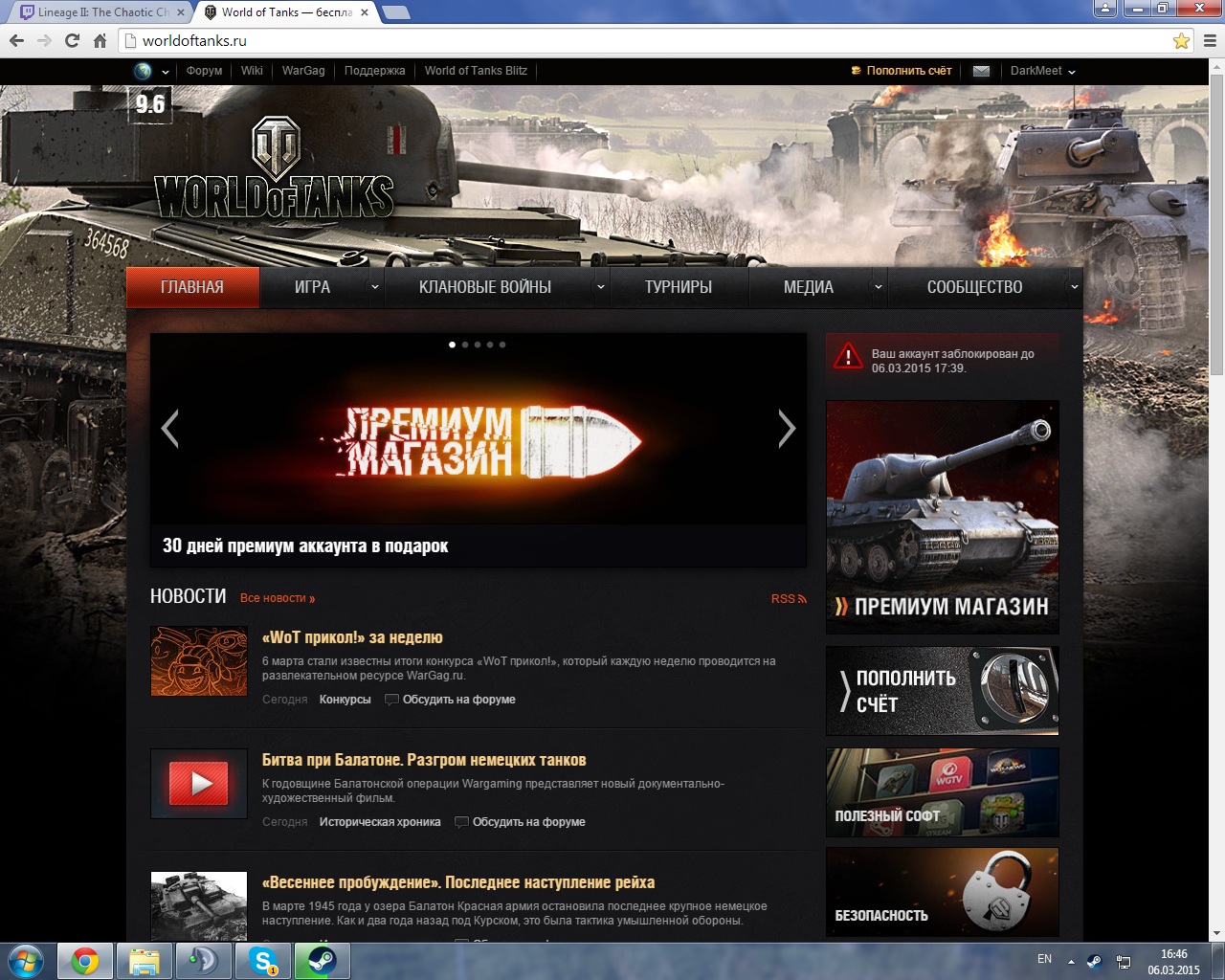Click the 9.6 version badge

click(x=150, y=104)
